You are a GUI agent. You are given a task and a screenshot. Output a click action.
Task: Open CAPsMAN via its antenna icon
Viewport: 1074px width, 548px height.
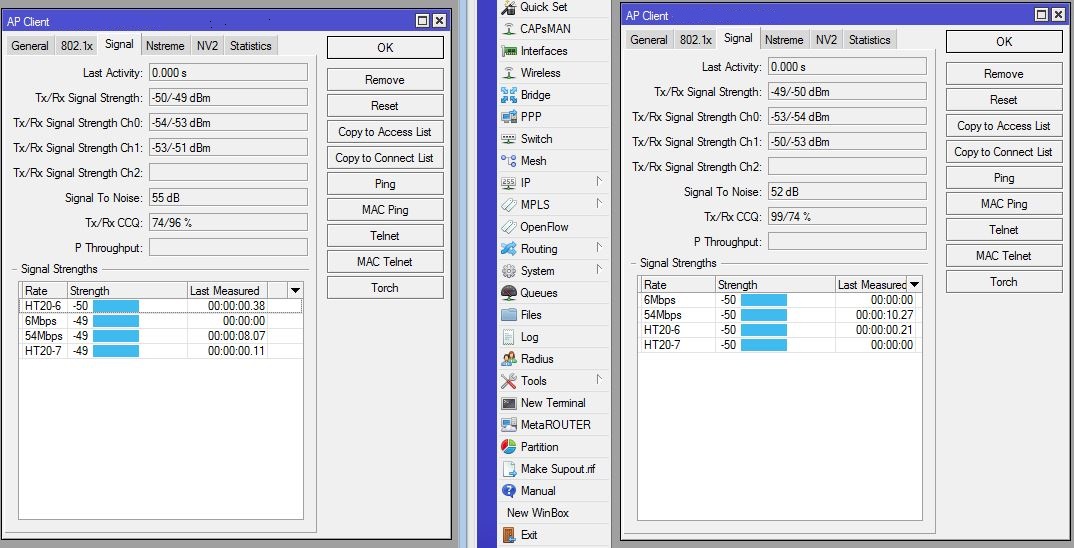point(508,29)
